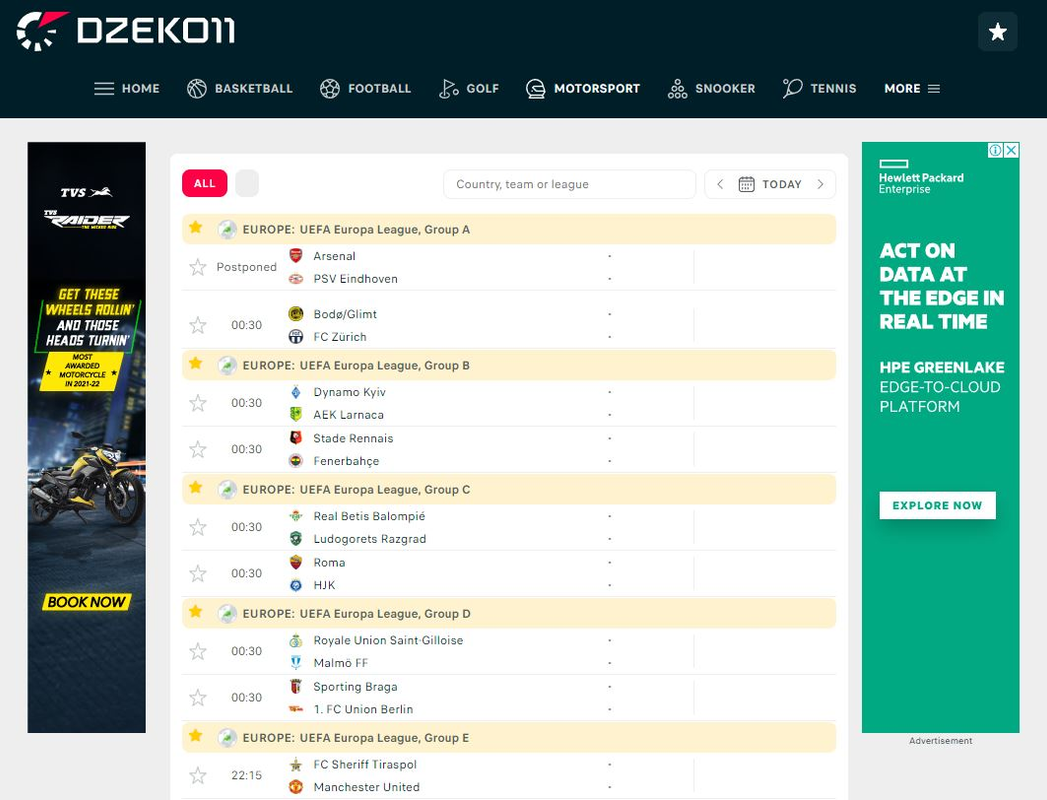Unfavorite Europa League Group B star
1047x800 pixels.
196,363
